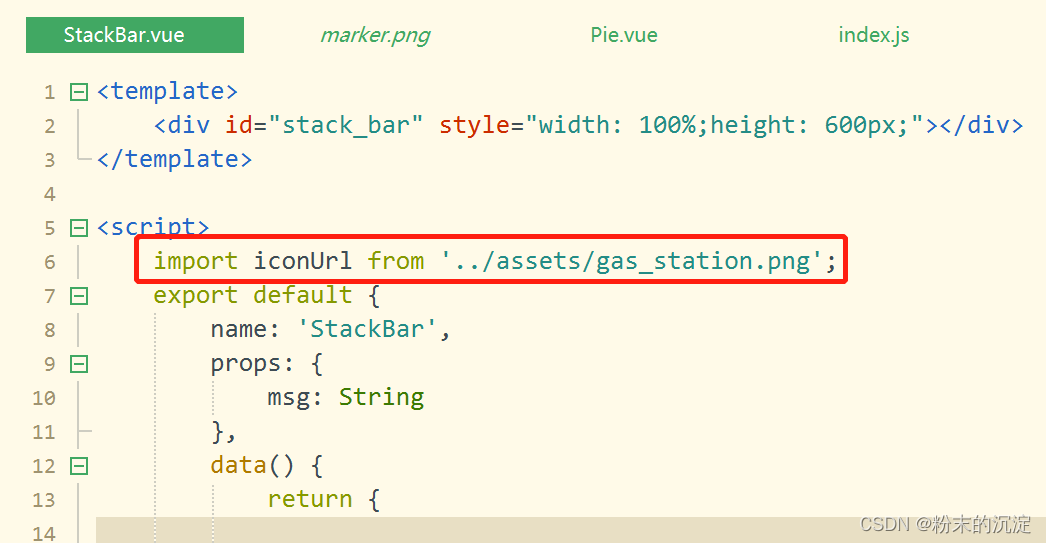This screenshot has width=1046, height=543.
Task: Switch to the Pie.vue tab
Action: [624, 35]
